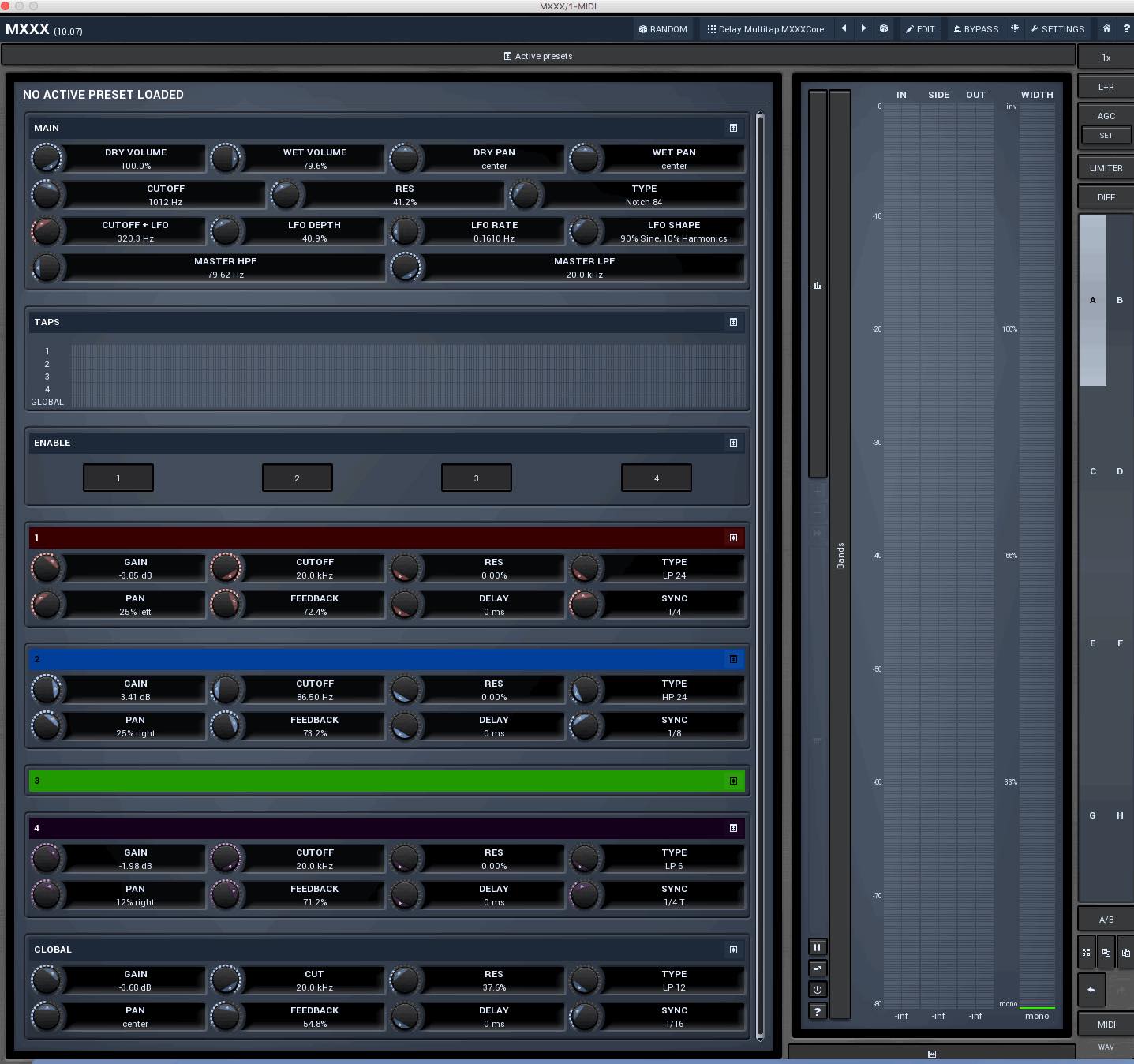
Task: Toggle the BYPASS button
Action: [x=976, y=29]
